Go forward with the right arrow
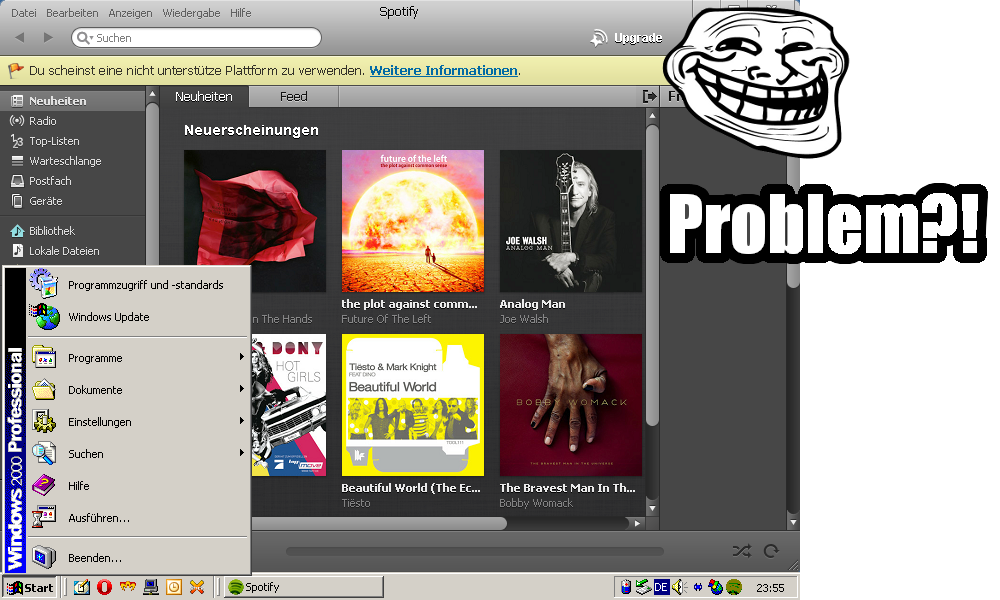The image size is (1000, 600). point(48,38)
